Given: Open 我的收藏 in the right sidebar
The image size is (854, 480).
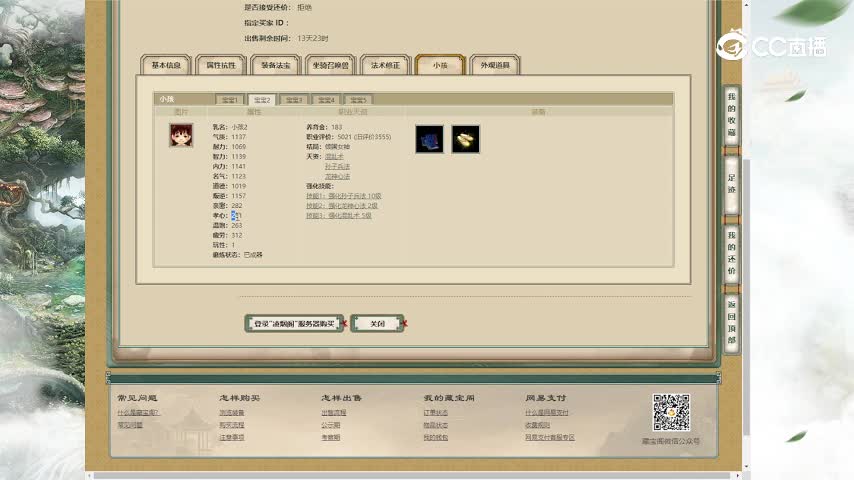Looking at the screenshot, I should tap(731, 114).
